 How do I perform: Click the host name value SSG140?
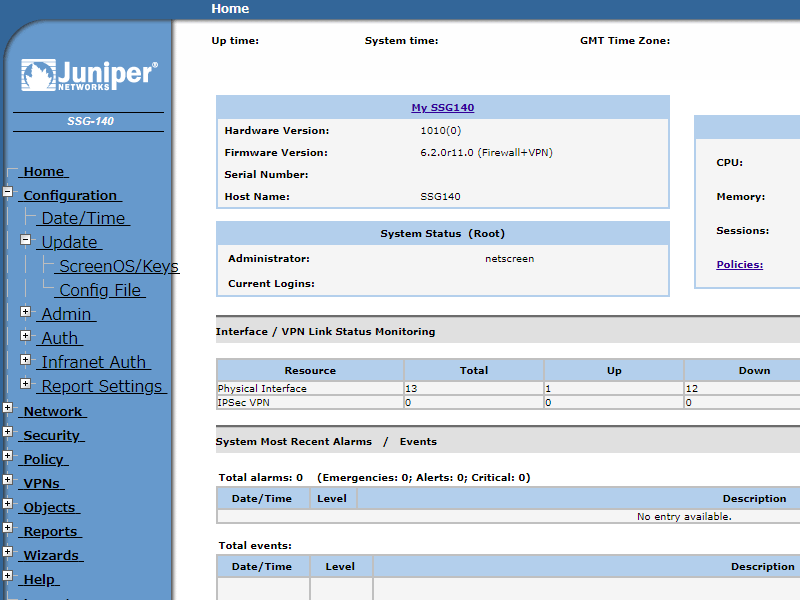440,196
